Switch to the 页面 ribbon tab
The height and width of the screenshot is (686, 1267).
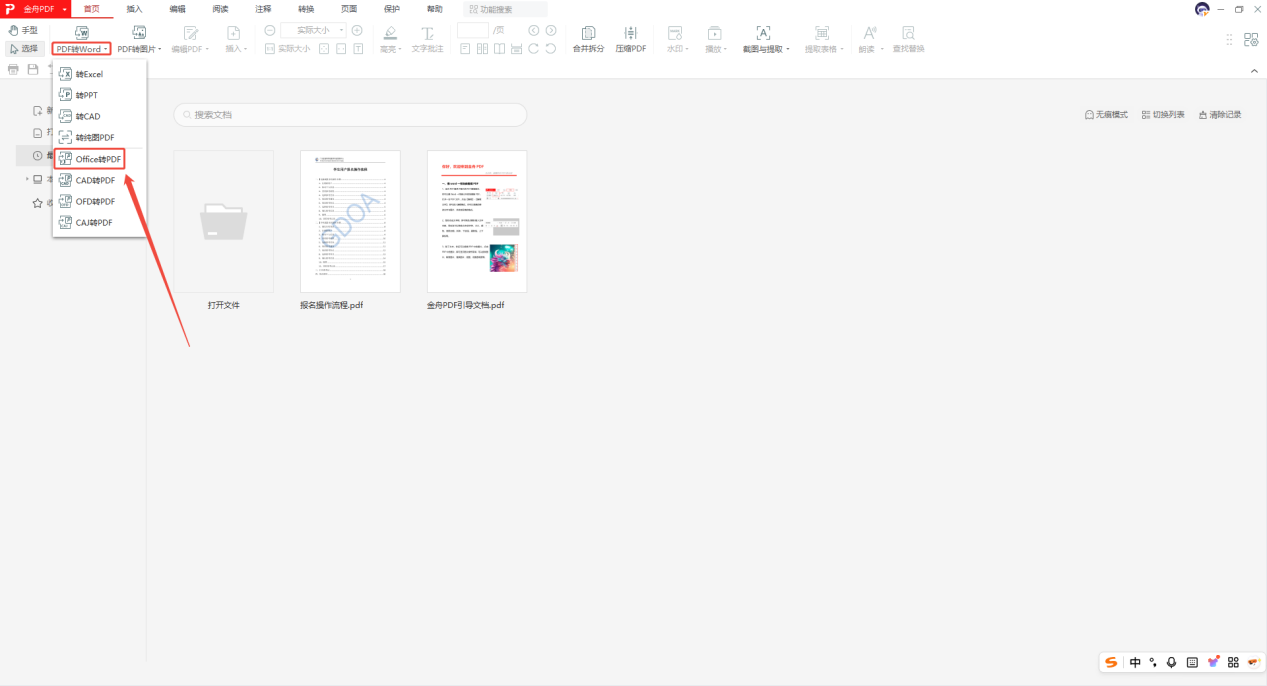click(349, 8)
